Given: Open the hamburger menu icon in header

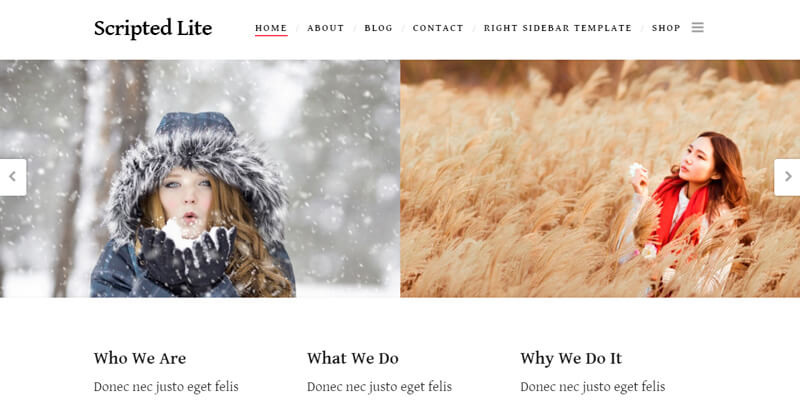Looking at the screenshot, I should coord(697,28).
